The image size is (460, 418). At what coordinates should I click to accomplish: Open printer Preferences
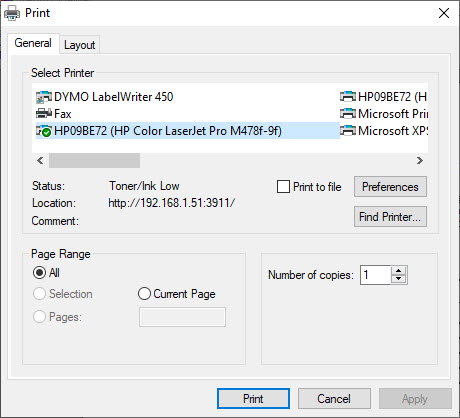[x=390, y=187]
